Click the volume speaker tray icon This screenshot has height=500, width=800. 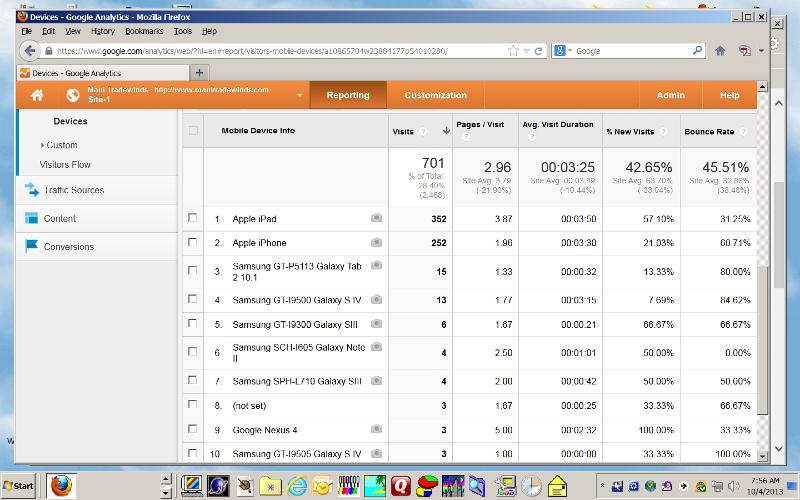click(x=734, y=486)
